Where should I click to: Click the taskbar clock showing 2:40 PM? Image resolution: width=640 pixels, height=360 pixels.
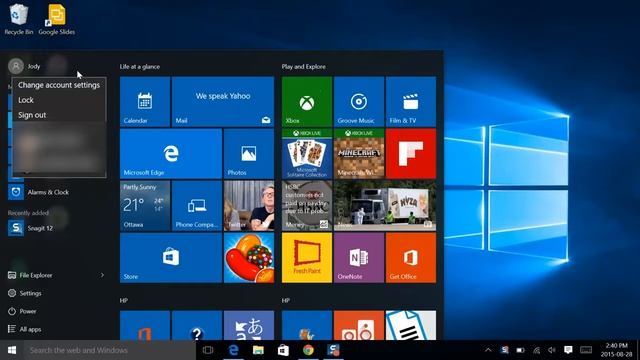pyautogui.click(x=616, y=350)
